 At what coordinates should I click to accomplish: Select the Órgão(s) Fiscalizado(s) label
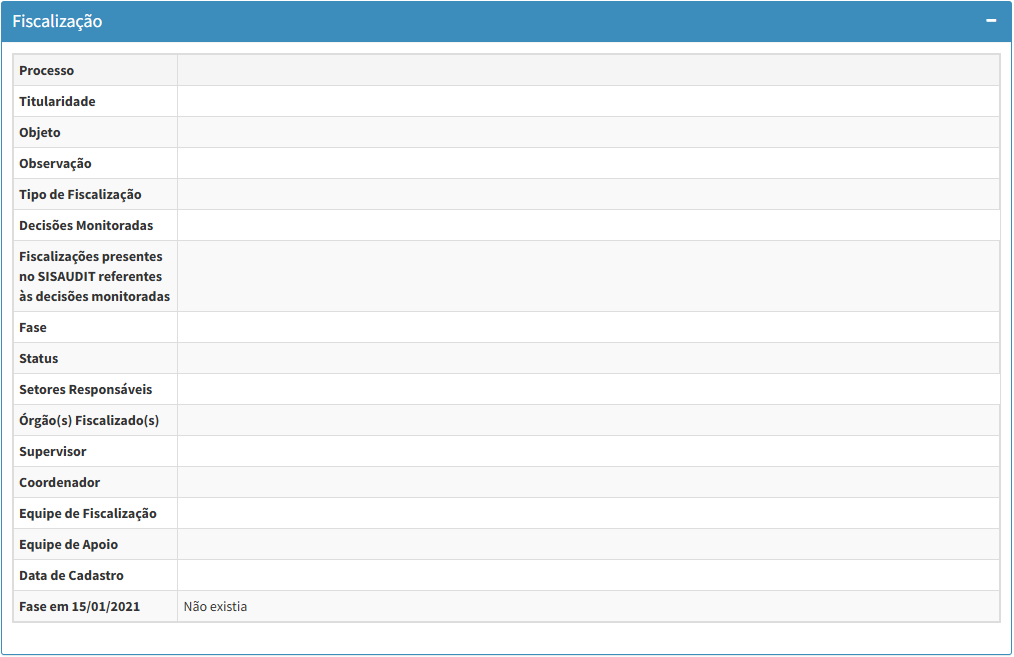pos(89,420)
